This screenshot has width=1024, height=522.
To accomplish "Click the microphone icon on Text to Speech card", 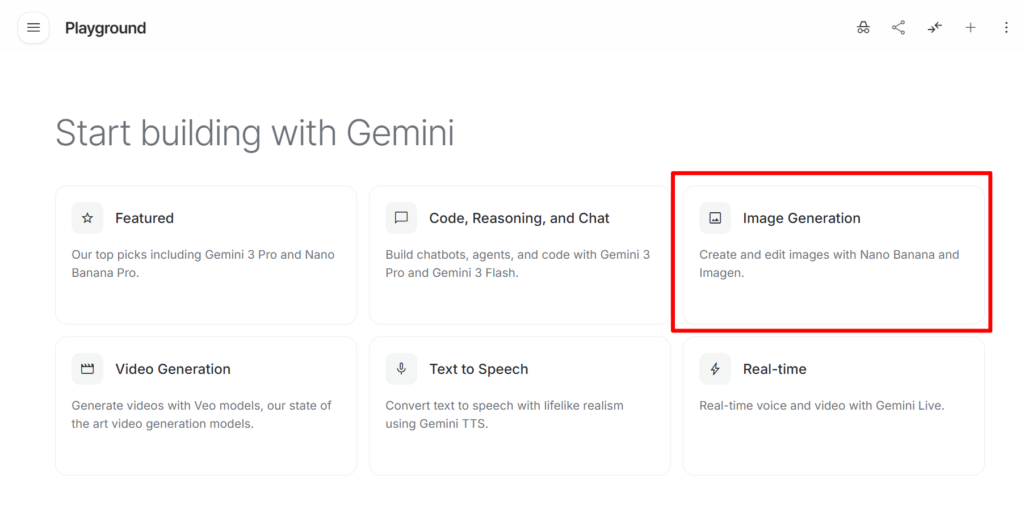I will [401, 369].
